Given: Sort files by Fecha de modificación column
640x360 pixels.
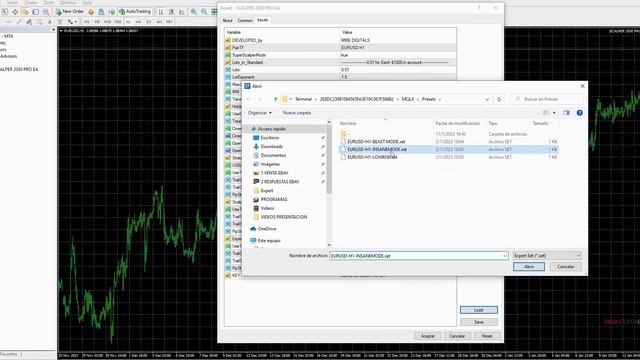Looking at the screenshot, I should coord(458,123).
